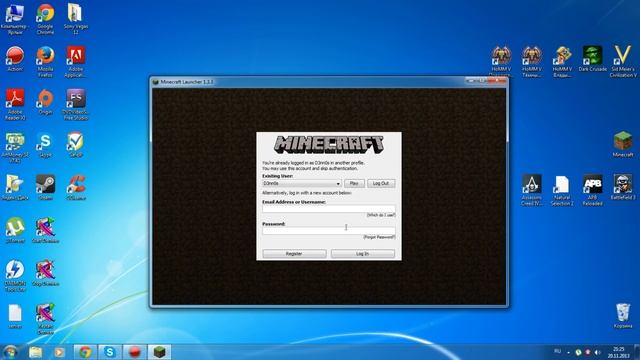The image size is (640, 360).
Task: Switch to Skype on the taskbar
Action: [x=109, y=352]
